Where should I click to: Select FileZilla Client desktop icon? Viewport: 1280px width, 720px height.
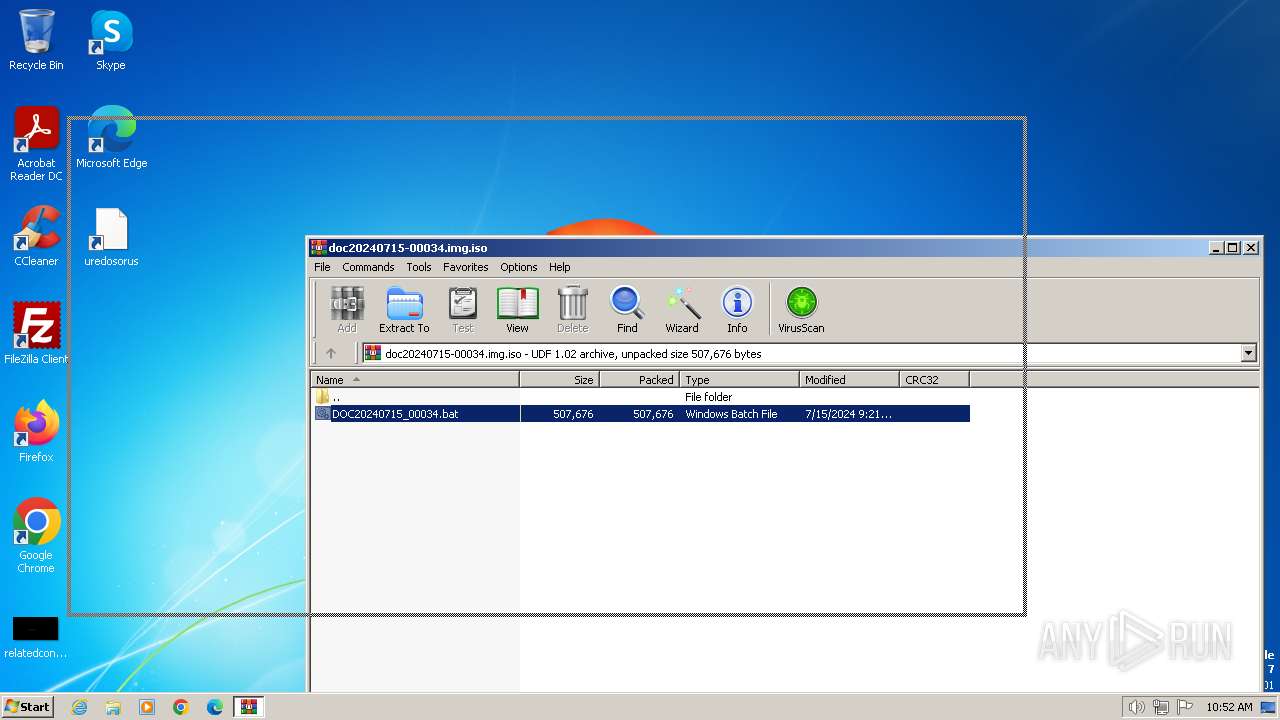point(36,334)
